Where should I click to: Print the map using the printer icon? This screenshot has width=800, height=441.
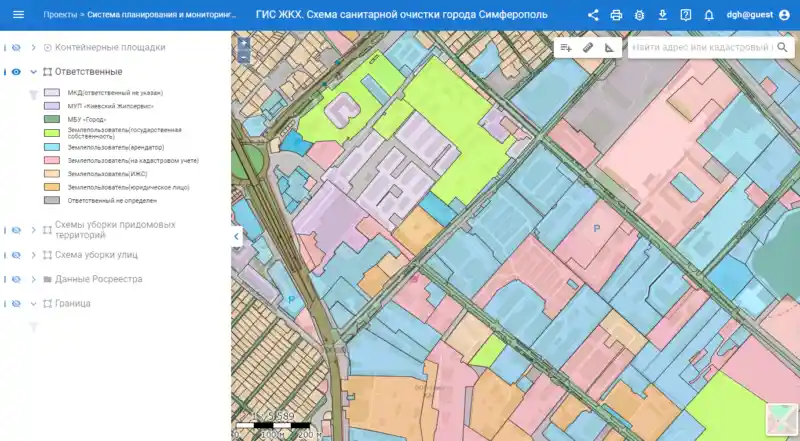(616, 15)
